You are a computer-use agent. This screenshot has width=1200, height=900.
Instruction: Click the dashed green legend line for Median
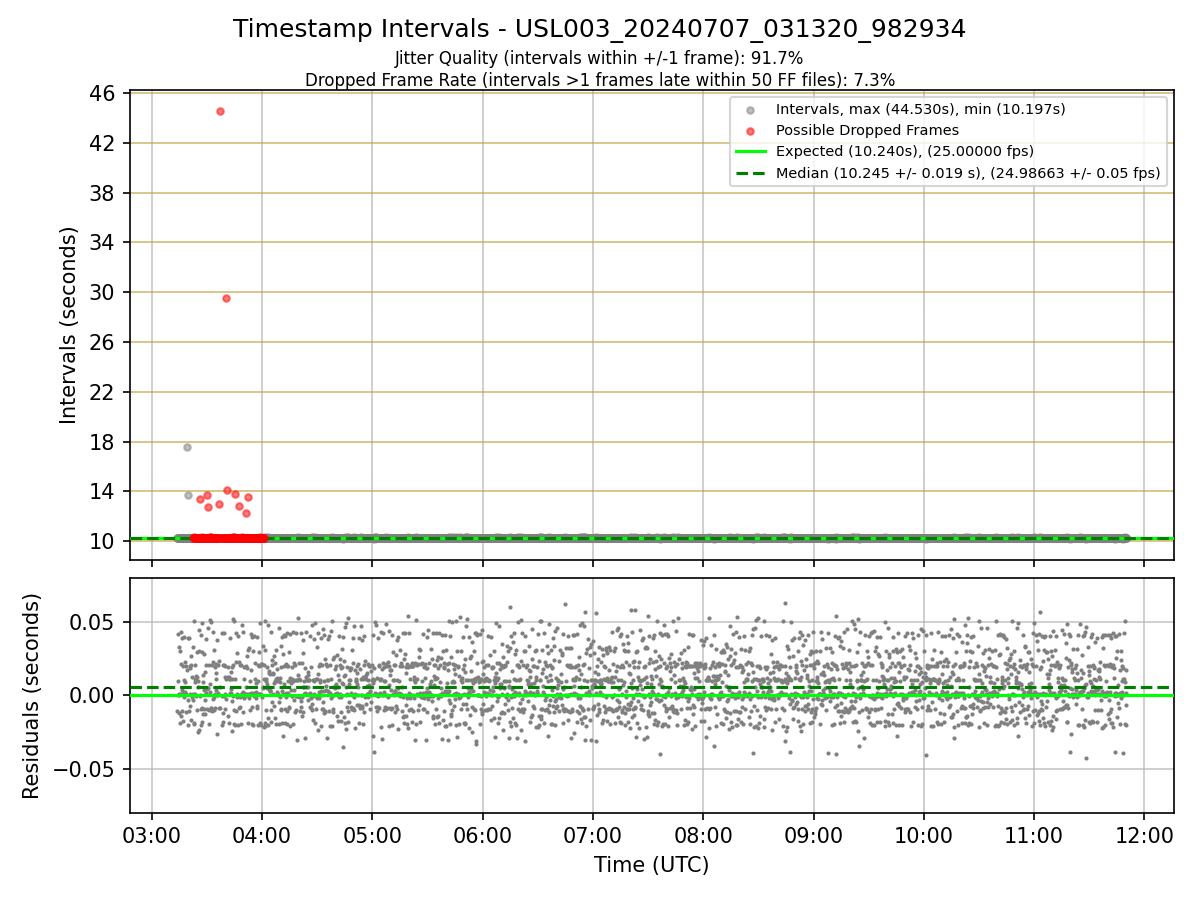[x=751, y=173]
